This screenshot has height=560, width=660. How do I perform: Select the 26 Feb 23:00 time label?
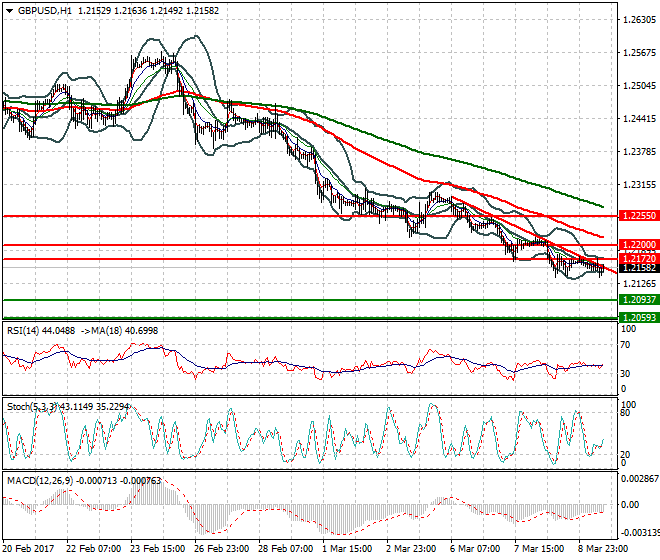(x=221, y=549)
